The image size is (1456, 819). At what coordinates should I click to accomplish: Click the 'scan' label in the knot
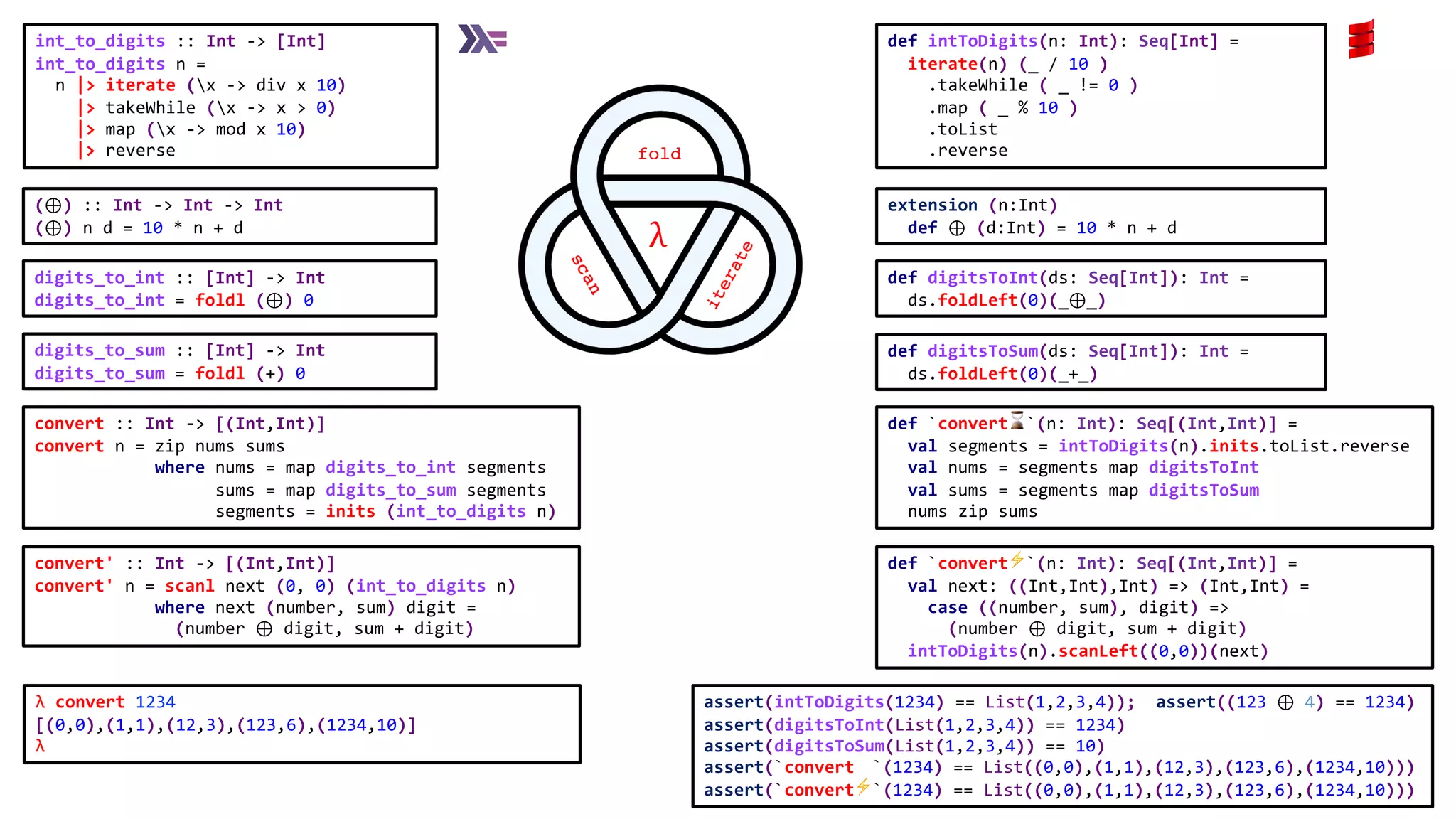point(587,274)
